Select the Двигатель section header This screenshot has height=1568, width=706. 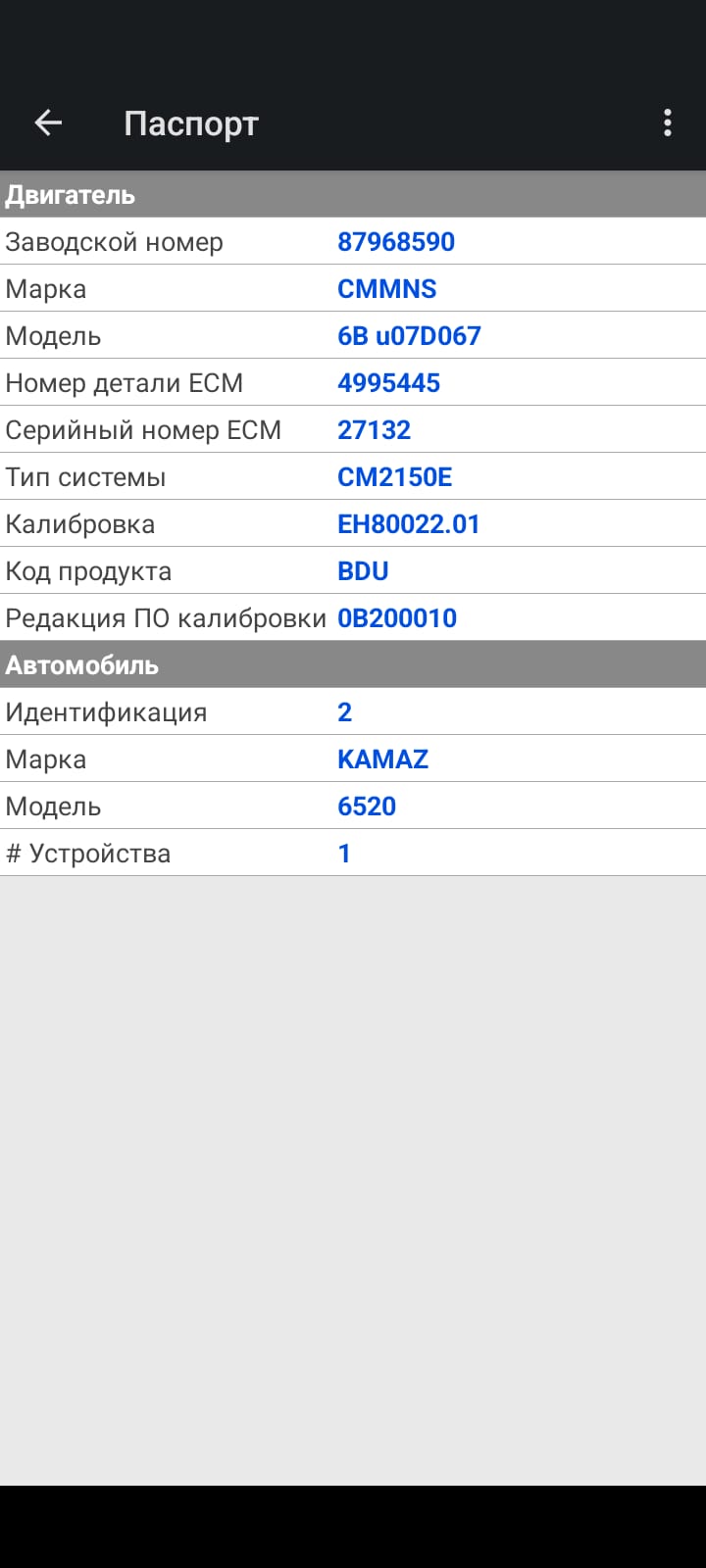tap(71, 195)
